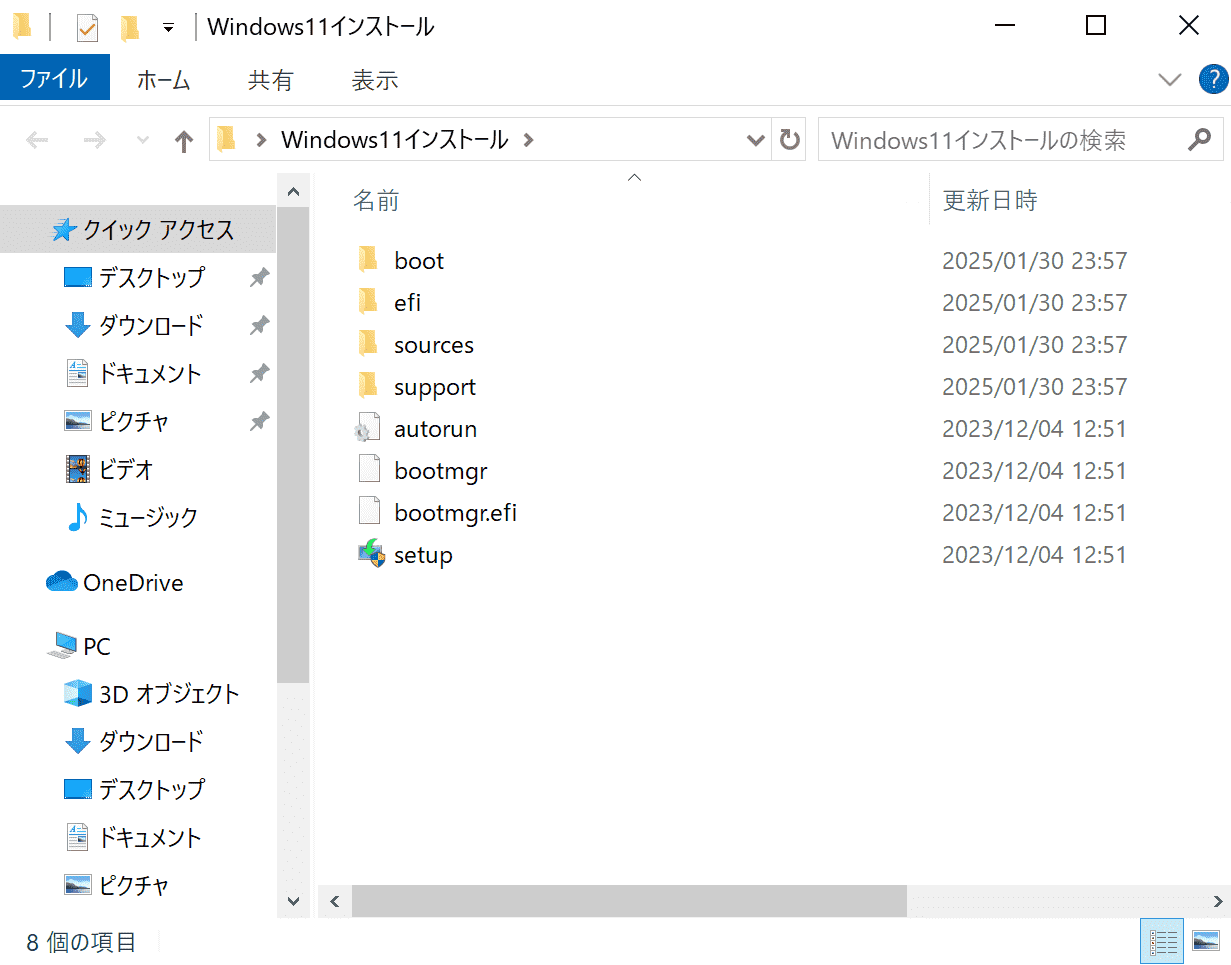Click the Properties checkmark icon in title bar
Image resolution: width=1231 pixels, height=965 pixels.
pyautogui.click(x=87, y=27)
